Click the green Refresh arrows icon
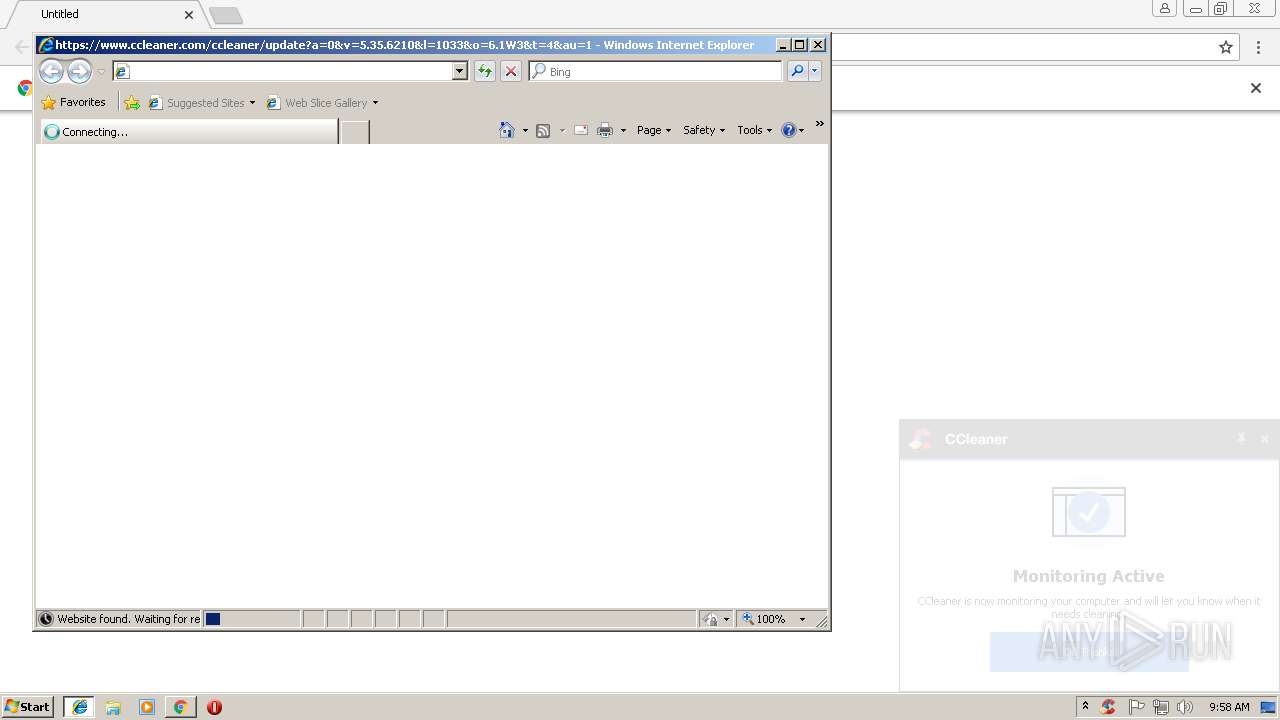This screenshot has height=720, width=1280. click(485, 71)
